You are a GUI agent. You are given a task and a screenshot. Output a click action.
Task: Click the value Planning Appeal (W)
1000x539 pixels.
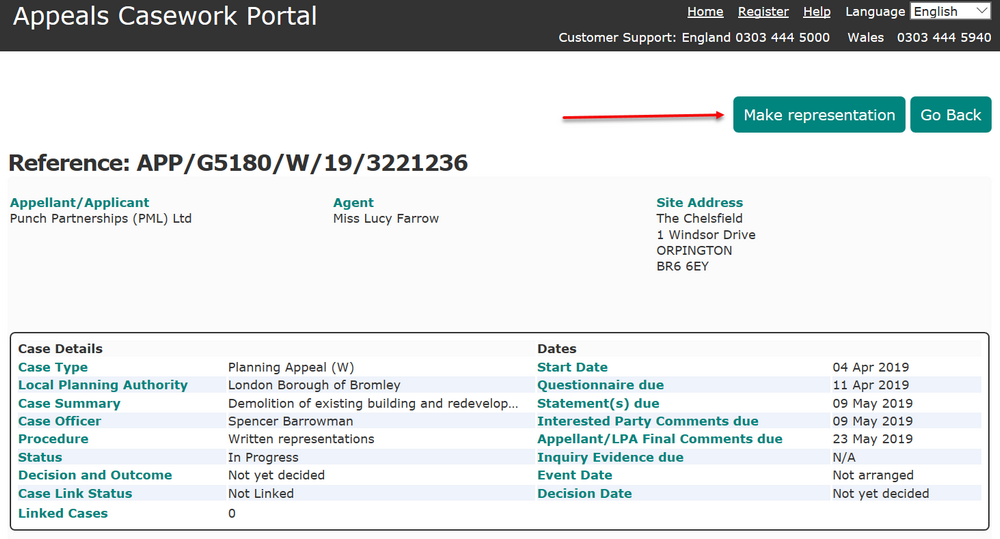pyautogui.click(x=291, y=367)
